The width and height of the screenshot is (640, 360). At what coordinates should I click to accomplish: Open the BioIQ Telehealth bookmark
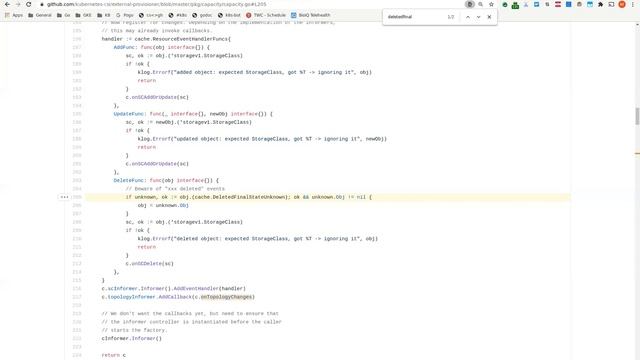[x=311, y=15]
